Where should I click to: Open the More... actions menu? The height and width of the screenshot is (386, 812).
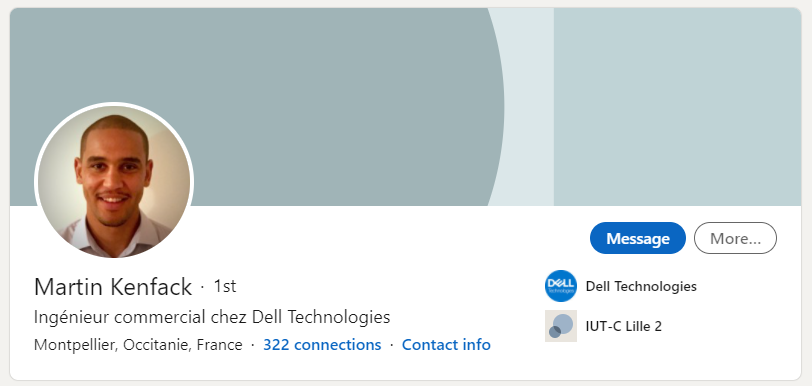coord(735,238)
